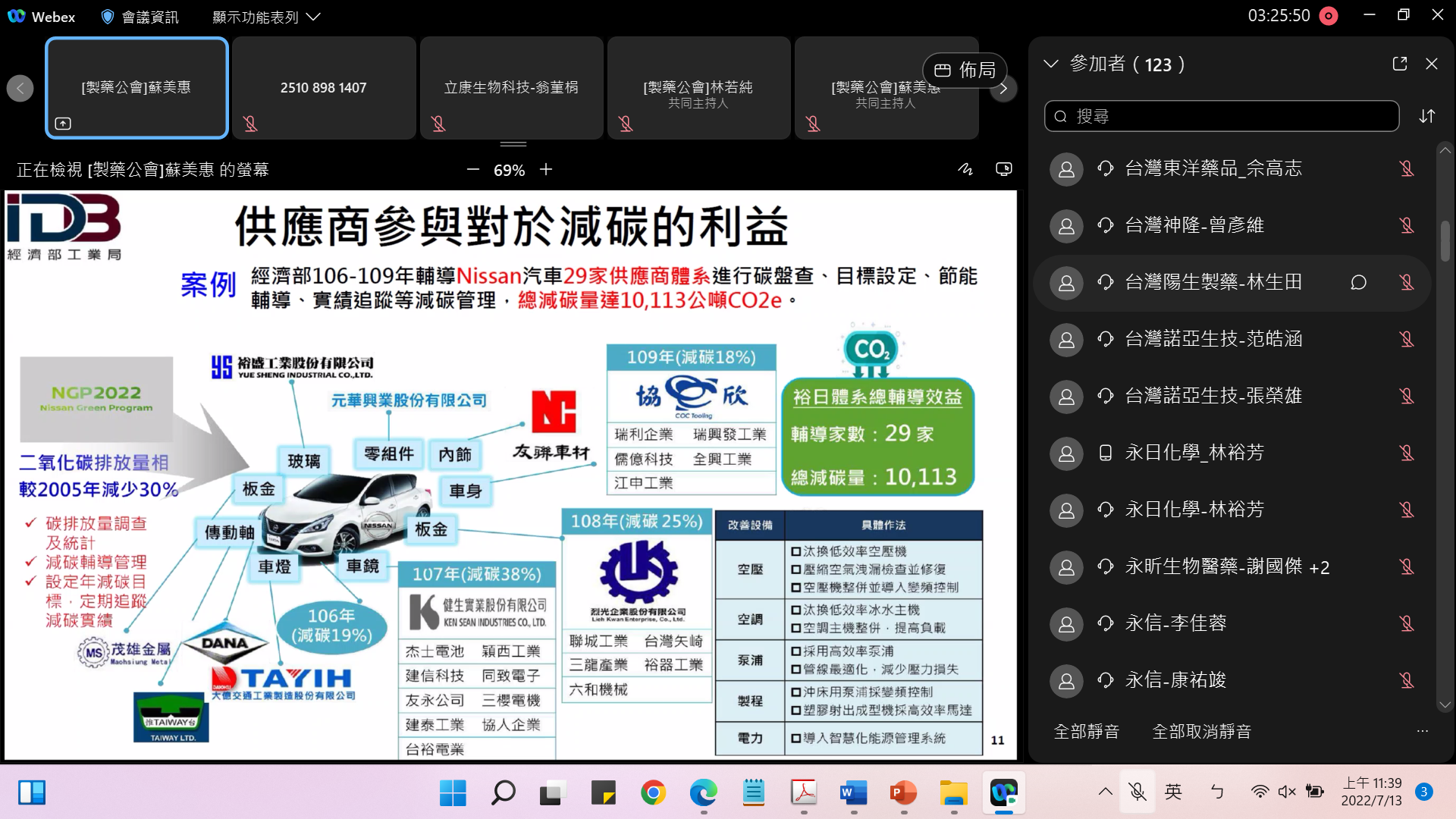Open File Explorer from taskbar
The width and height of the screenshot is (1456, 819).
[954, 793]
